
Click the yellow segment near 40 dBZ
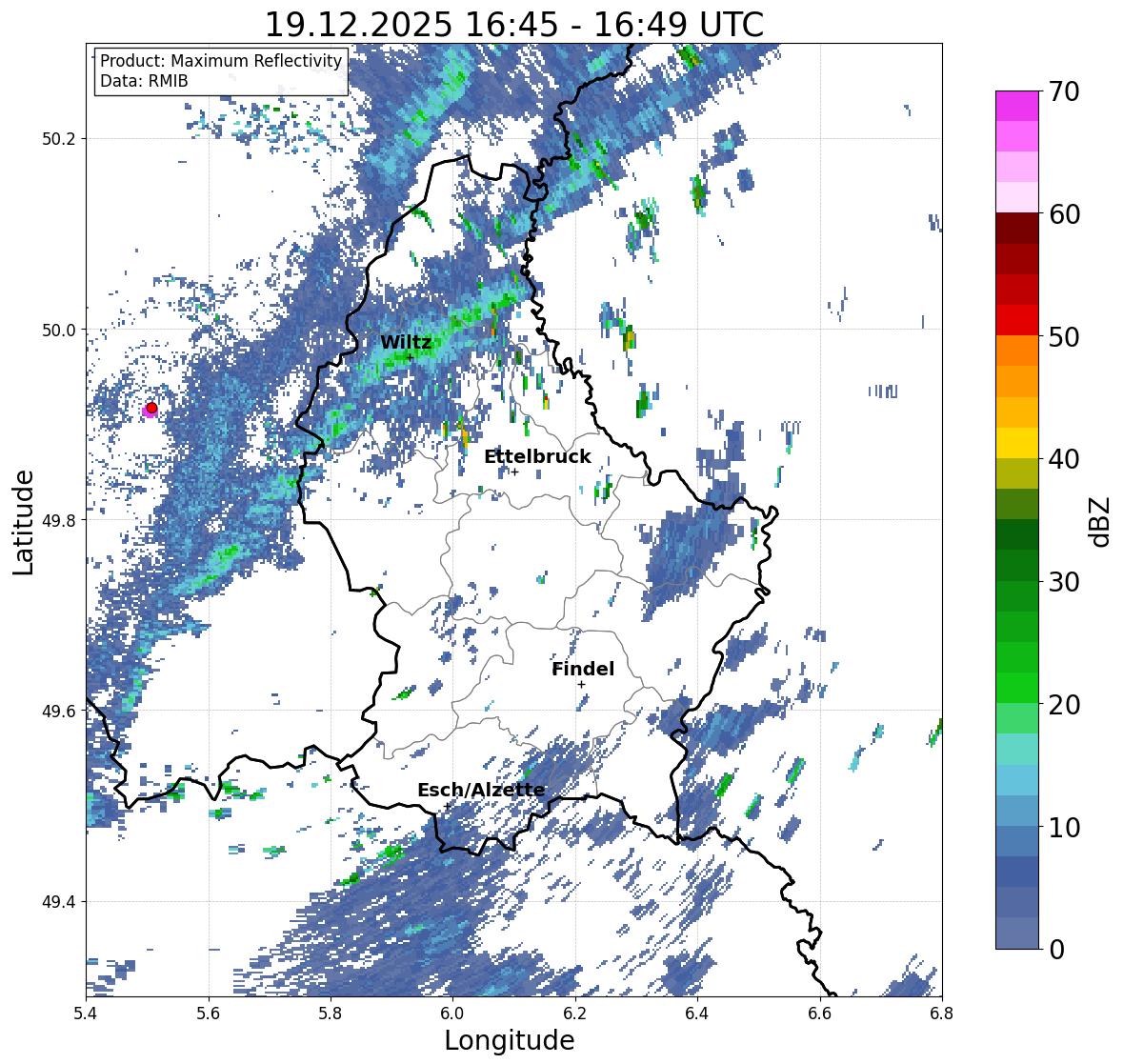point(1017,443)
